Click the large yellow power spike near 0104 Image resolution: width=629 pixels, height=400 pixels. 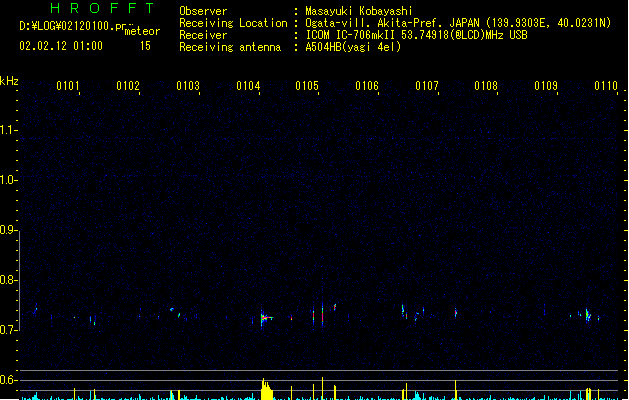tap(266, 389)
